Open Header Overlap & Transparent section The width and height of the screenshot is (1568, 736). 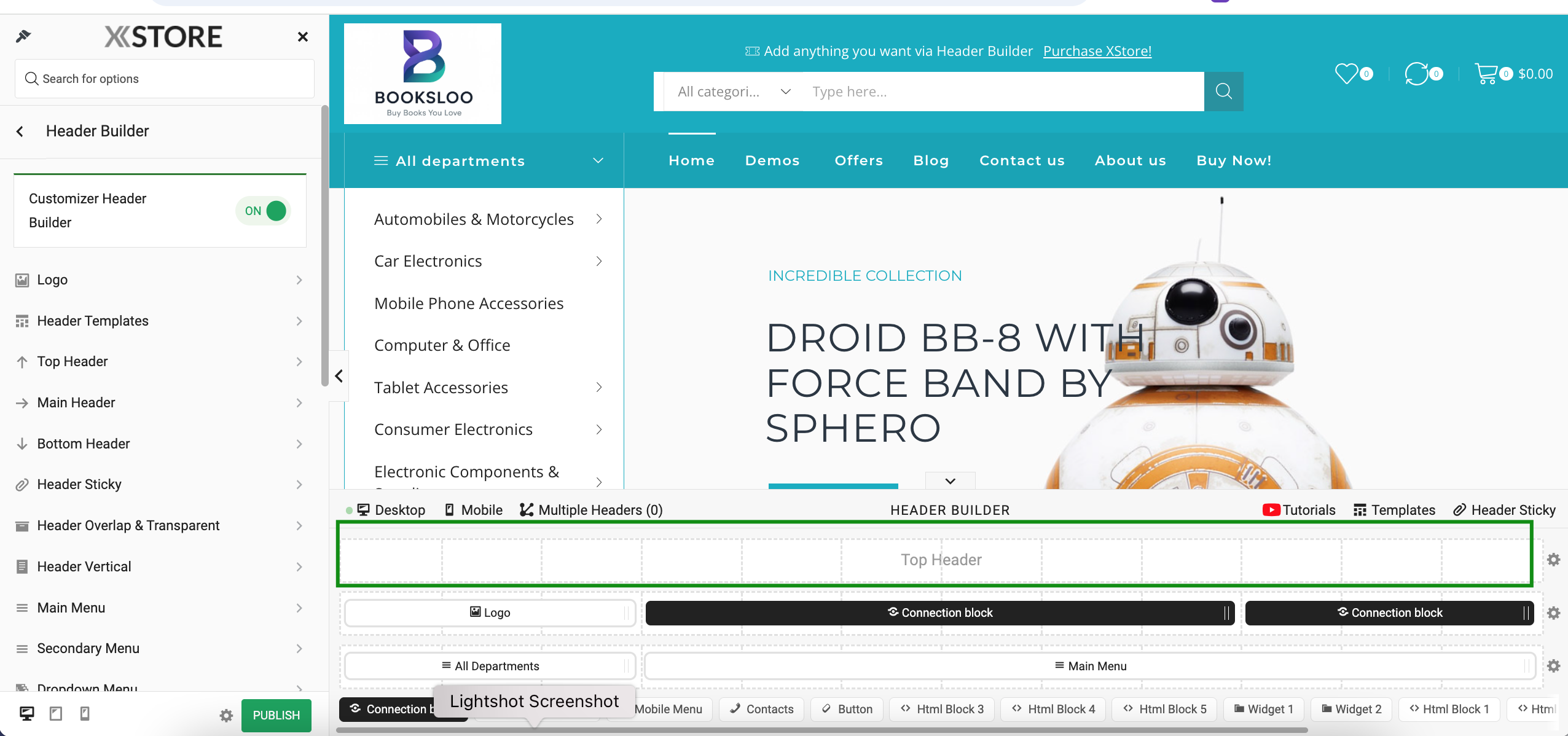pos(160,525)
